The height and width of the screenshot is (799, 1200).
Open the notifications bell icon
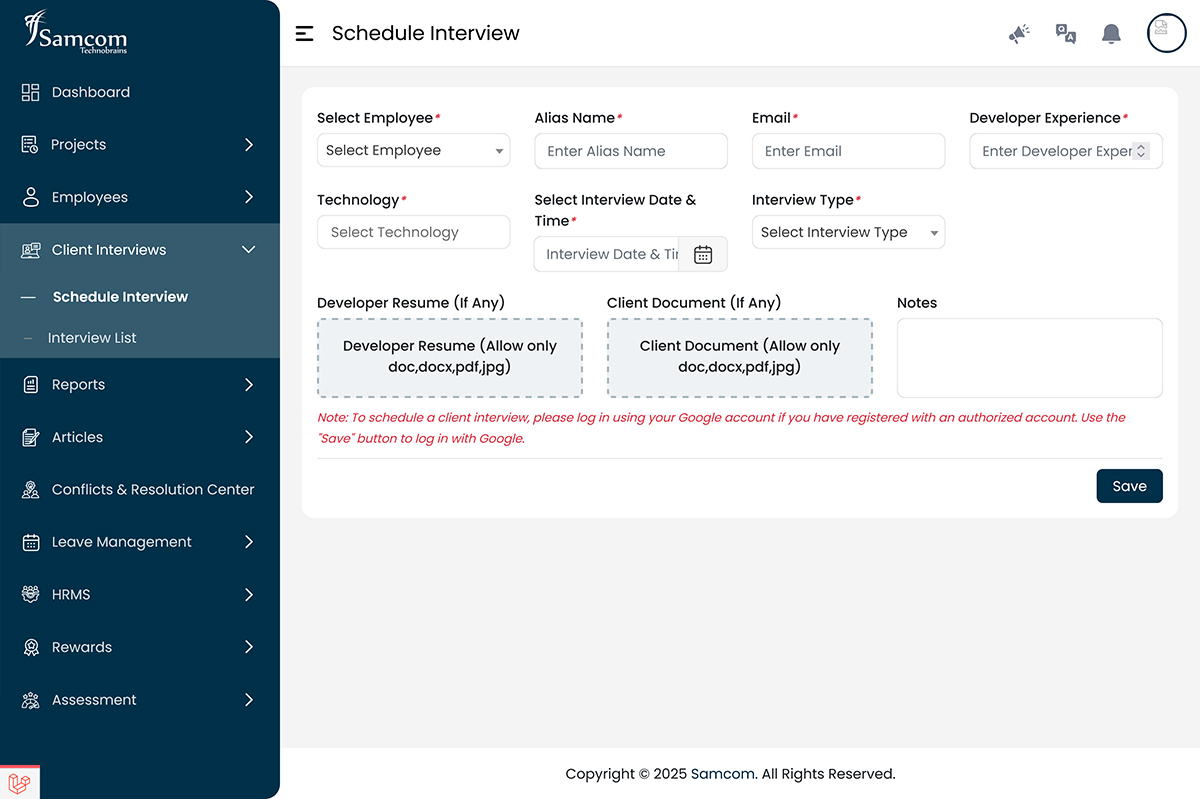point(1111,34)
